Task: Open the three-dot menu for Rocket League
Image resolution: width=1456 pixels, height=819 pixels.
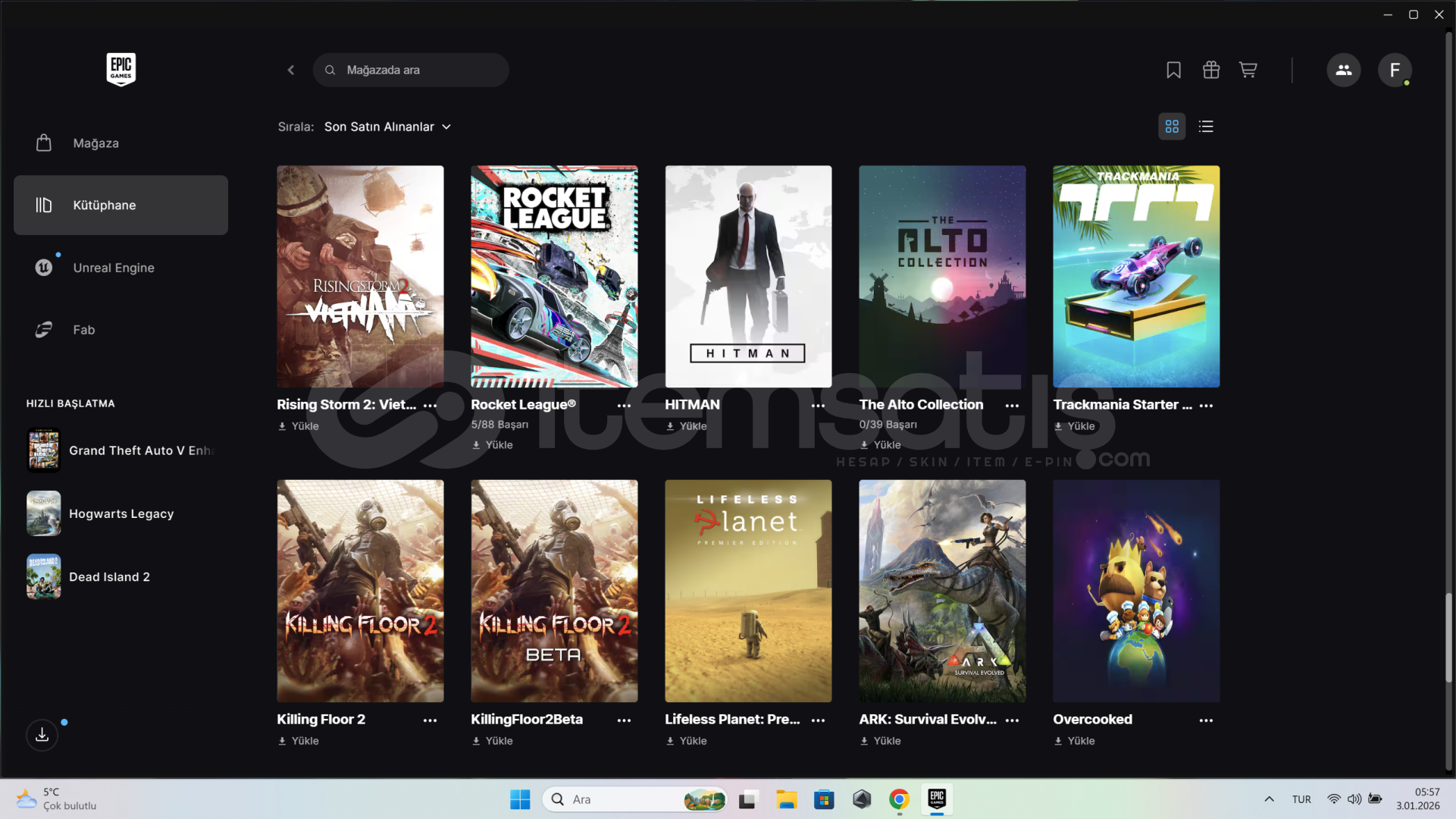Action: coord(624,406)
